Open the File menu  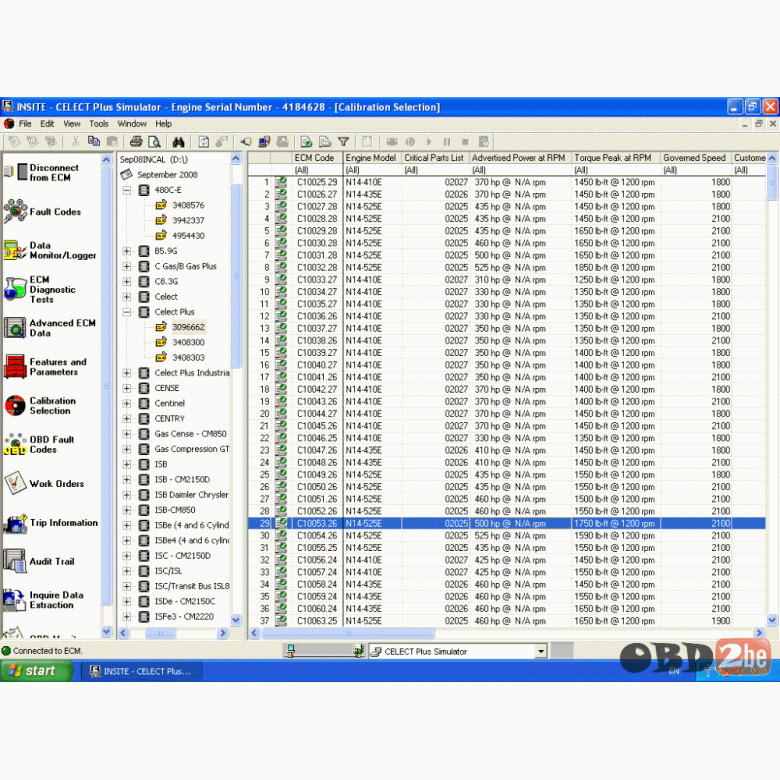pyautogui.click(x=25, y=124)
